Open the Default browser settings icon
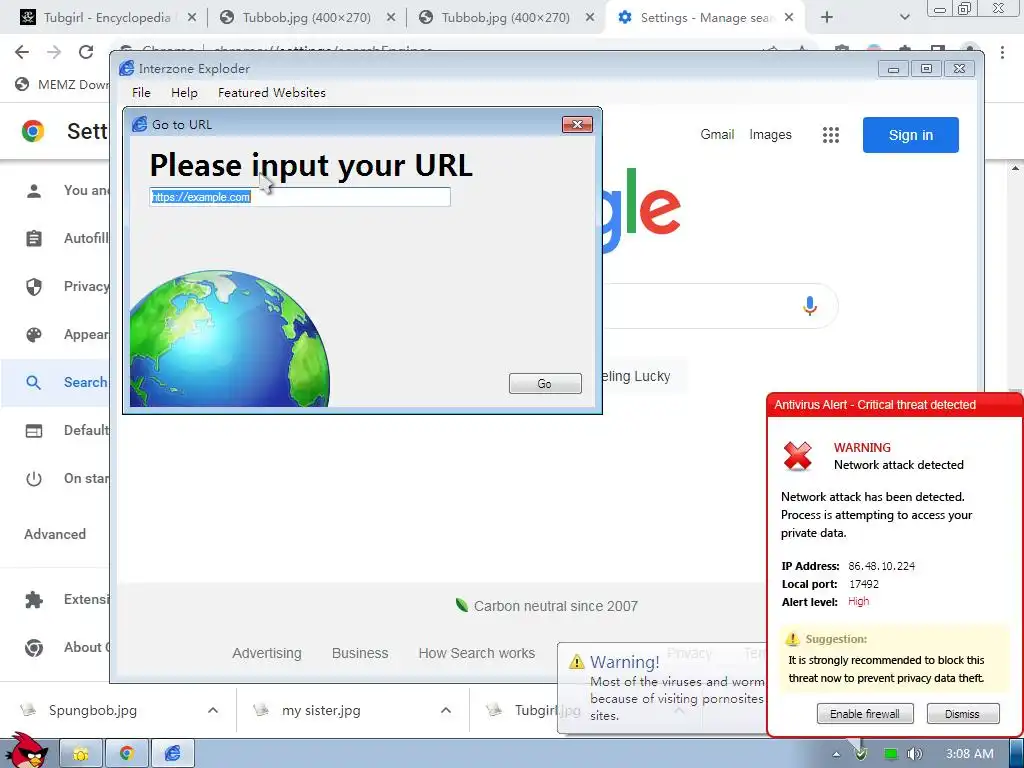1024x768 pixels. click(34, 430)
